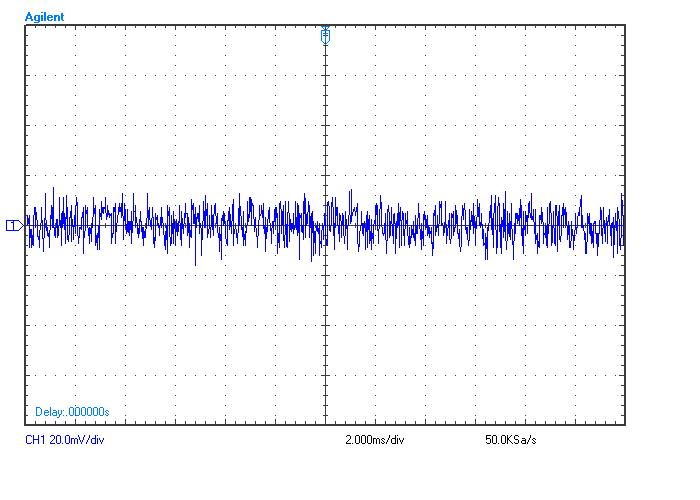700x500 pixels.
Task: Click the bottom end of the vertical center axis
Action: tap(325, 423)
